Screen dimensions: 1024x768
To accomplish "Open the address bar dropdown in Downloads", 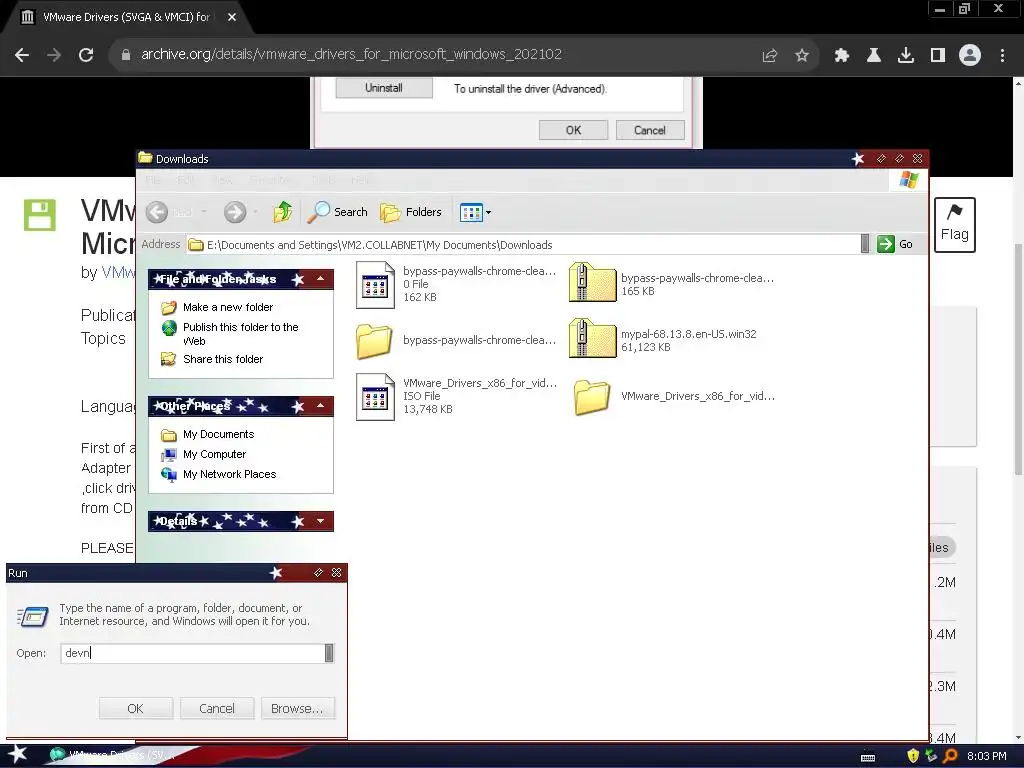I will click(x=865, y=244).
